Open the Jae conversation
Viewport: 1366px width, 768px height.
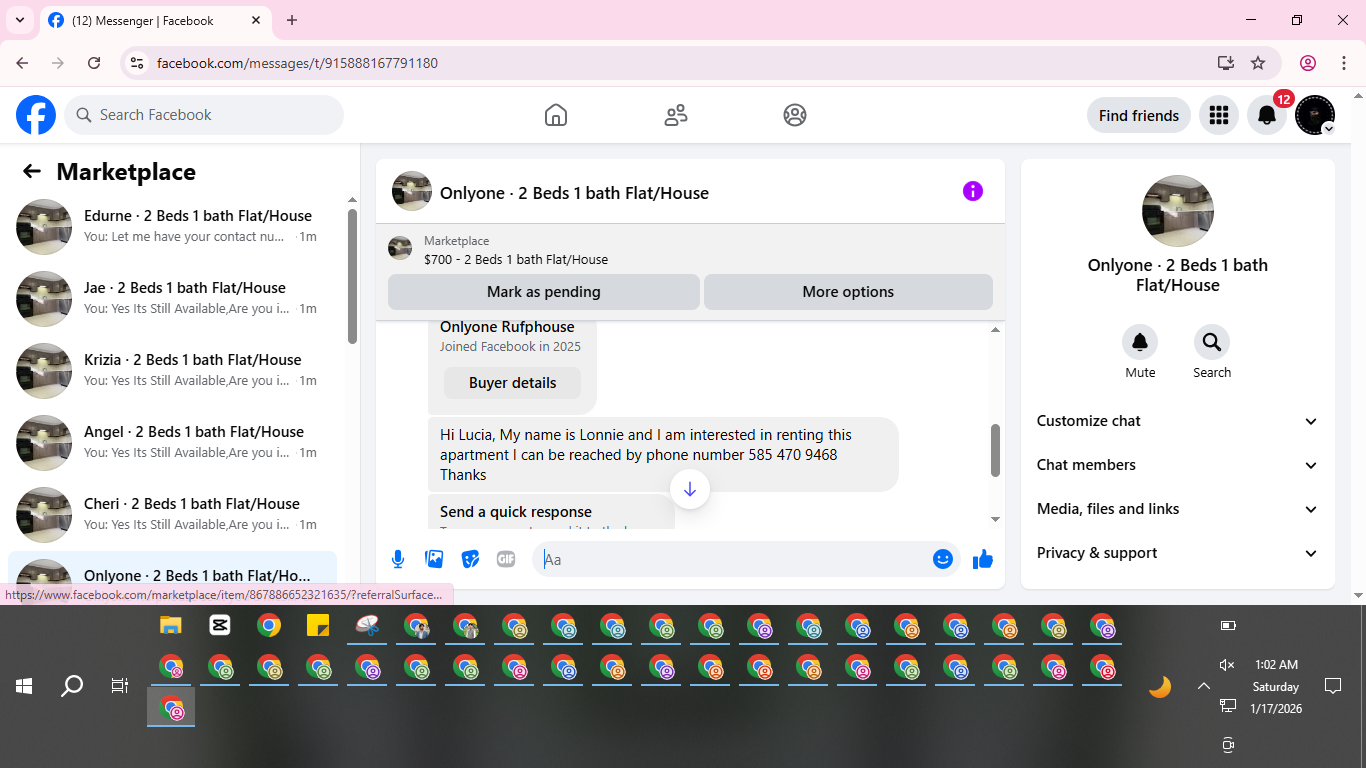click(x=172, y=298)
